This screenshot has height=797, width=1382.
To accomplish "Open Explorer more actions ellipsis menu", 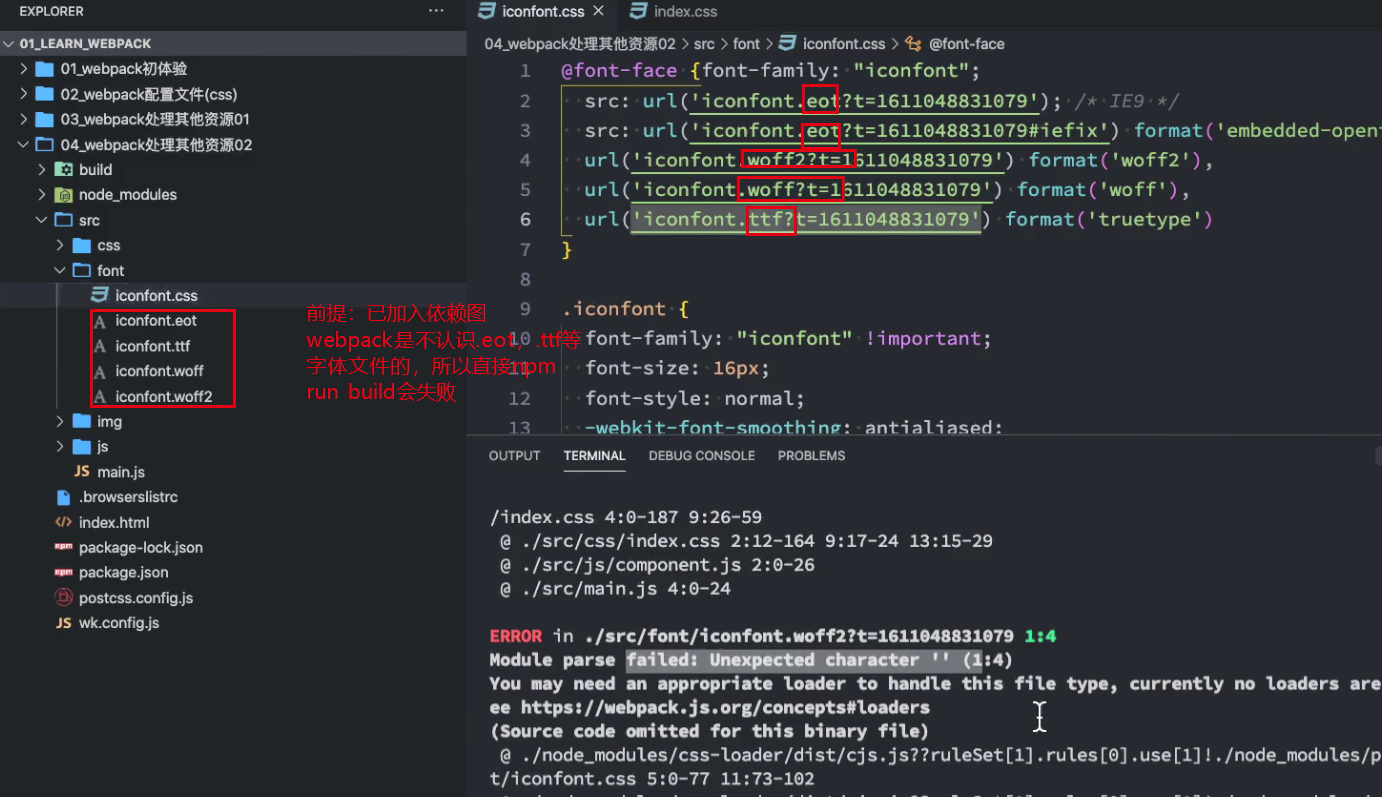I will pyautogui.click(x=436, y=11).
